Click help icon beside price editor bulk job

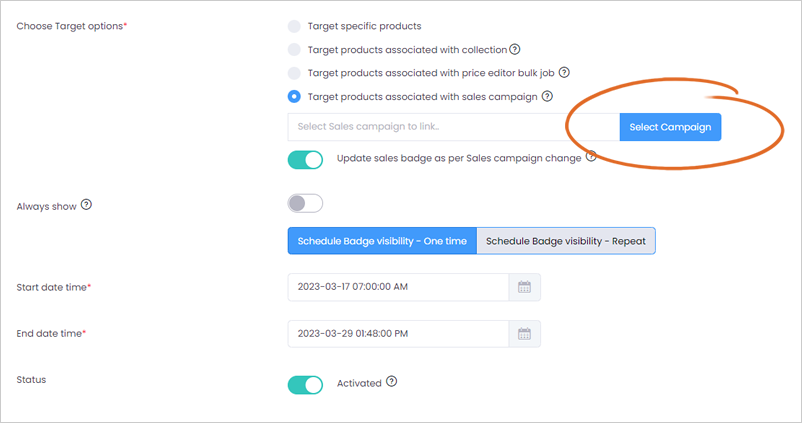564,72
